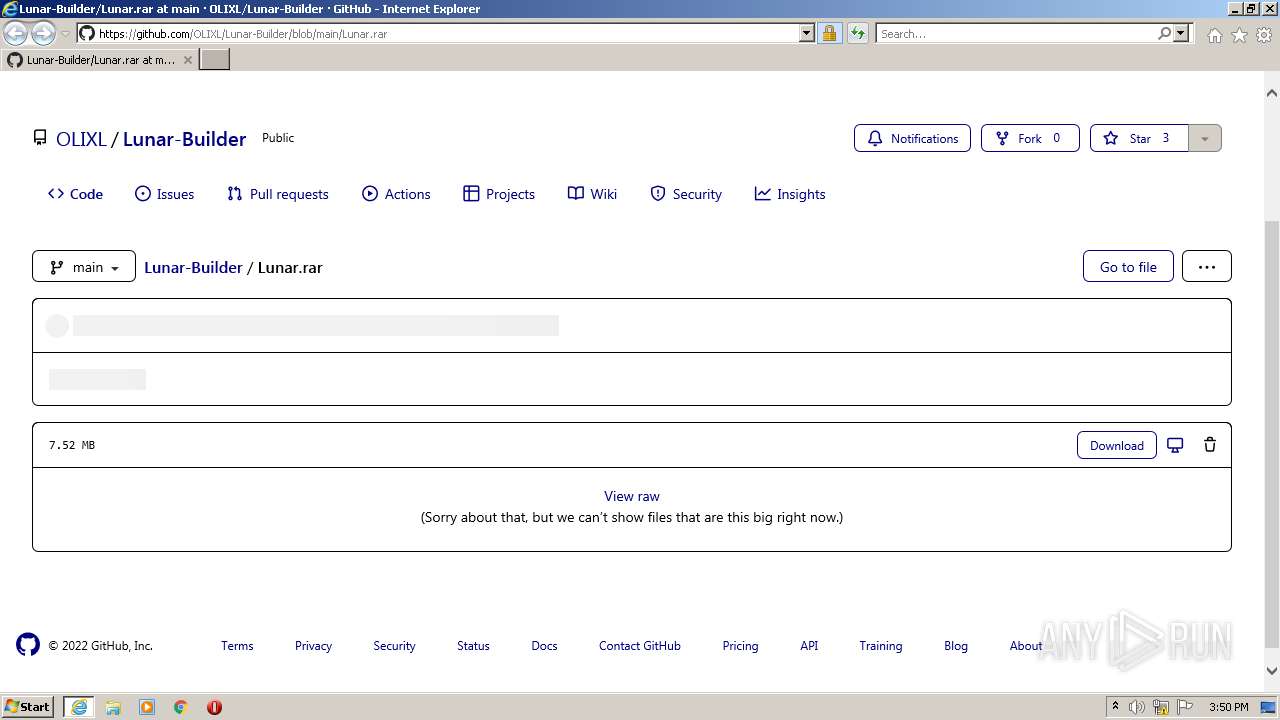Fork the repository

point(1030,138)
